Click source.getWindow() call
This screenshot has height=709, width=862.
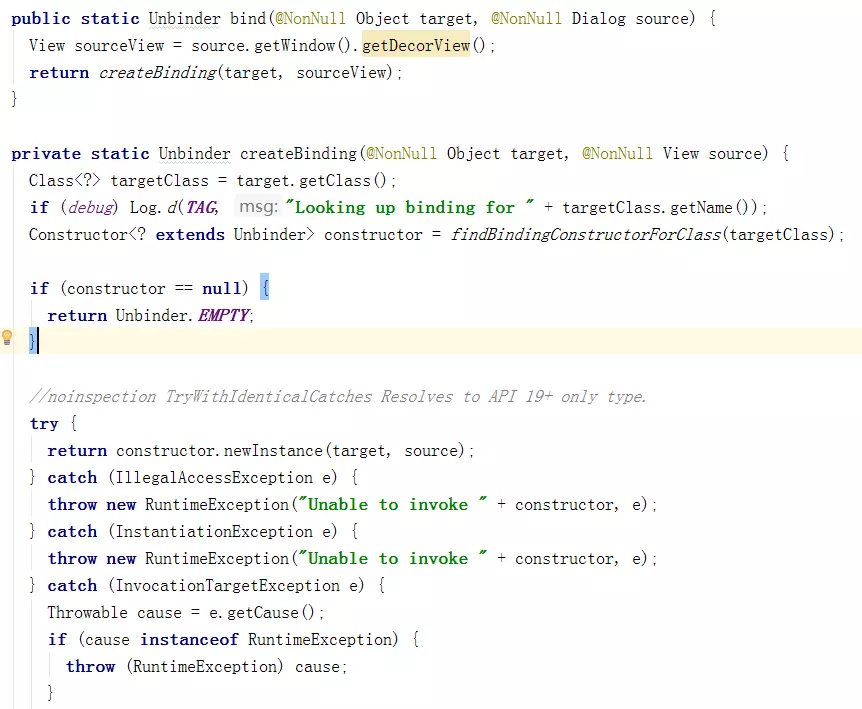(271, 46)
